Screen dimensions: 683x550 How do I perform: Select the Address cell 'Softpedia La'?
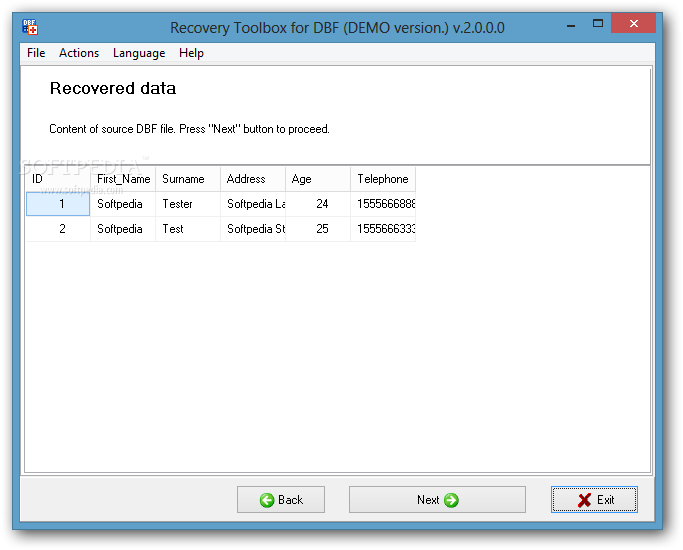[x=253, y=204]
